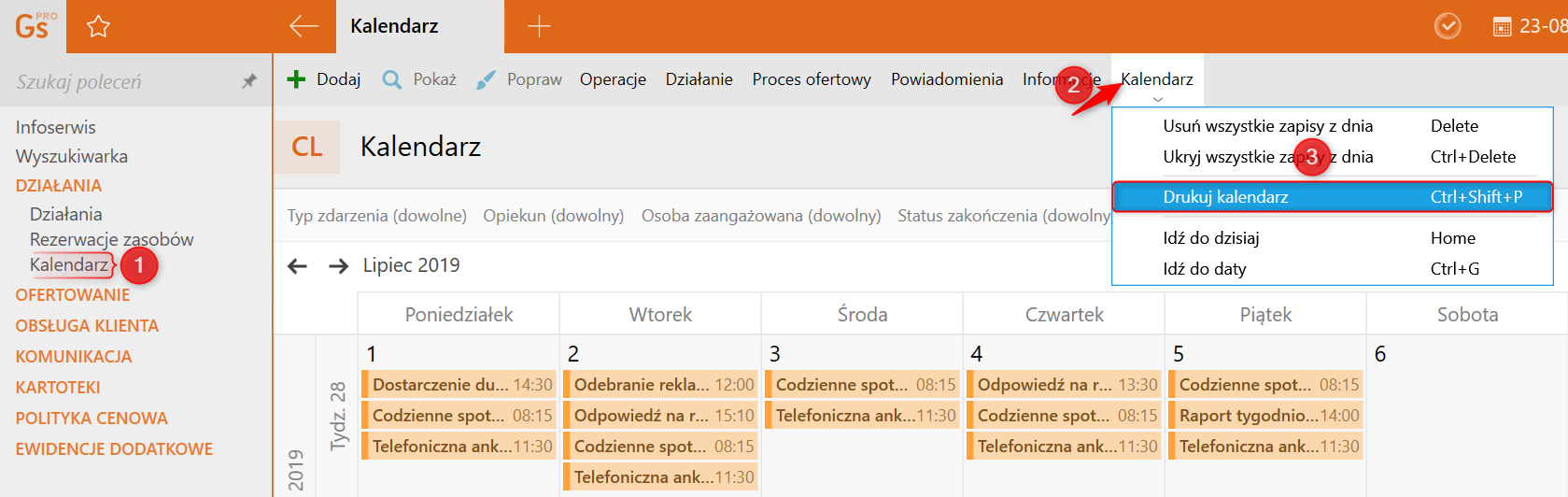Pin the command search panel
The width and height of the screenshot is (1568, 497).
pos(248,81)
